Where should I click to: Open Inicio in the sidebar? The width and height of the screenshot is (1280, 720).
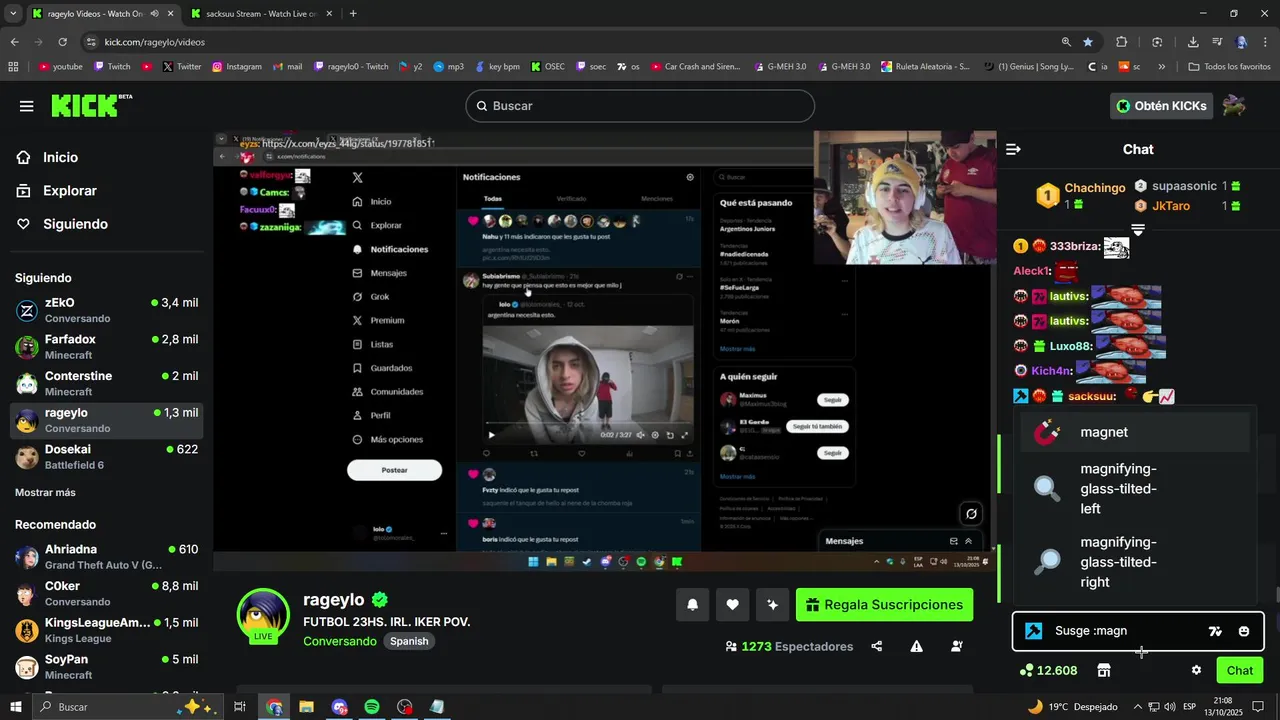tap(60, 157)
